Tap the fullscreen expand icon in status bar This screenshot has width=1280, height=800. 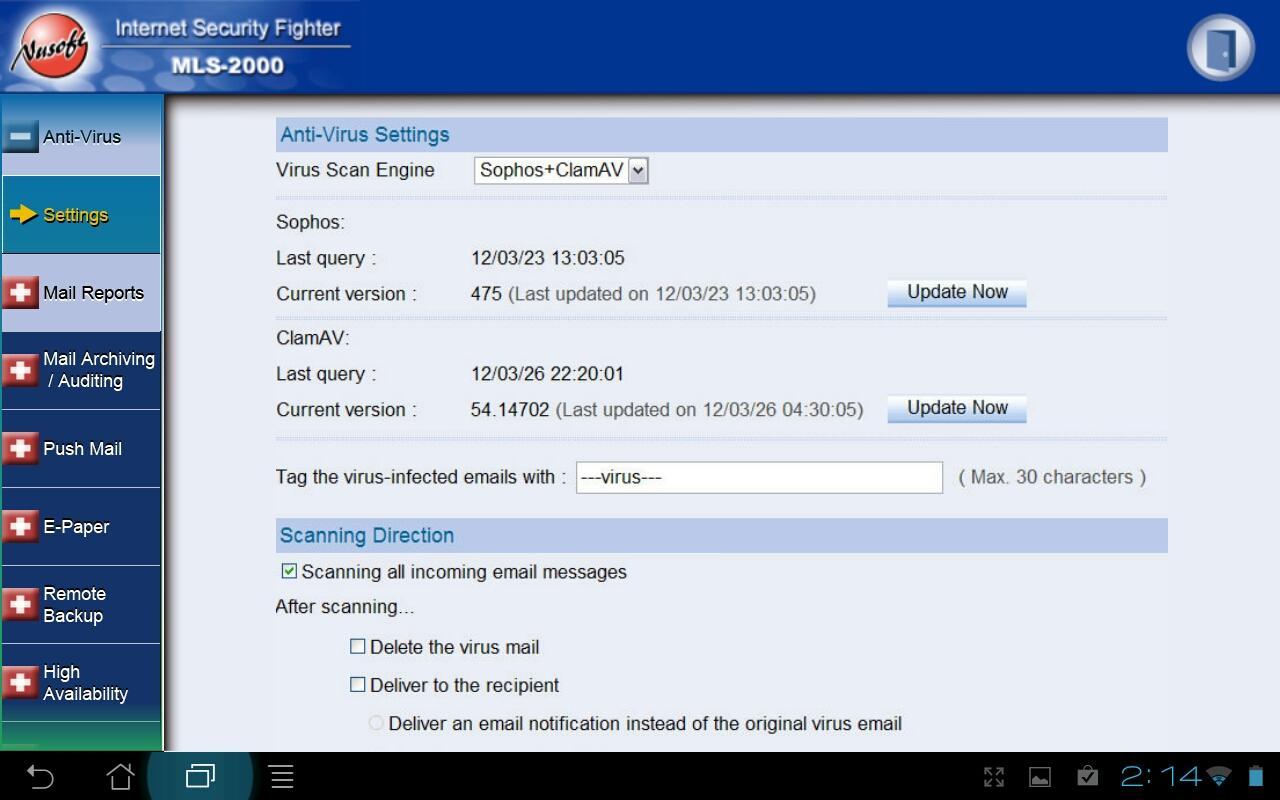point(994,776)
